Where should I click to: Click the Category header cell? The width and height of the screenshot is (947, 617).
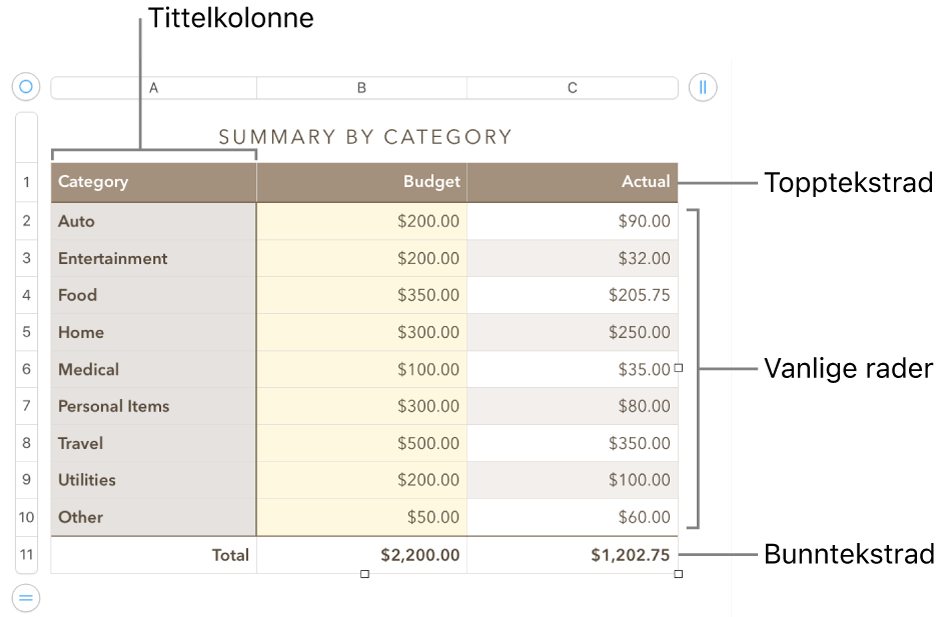[x=154, y=182]
